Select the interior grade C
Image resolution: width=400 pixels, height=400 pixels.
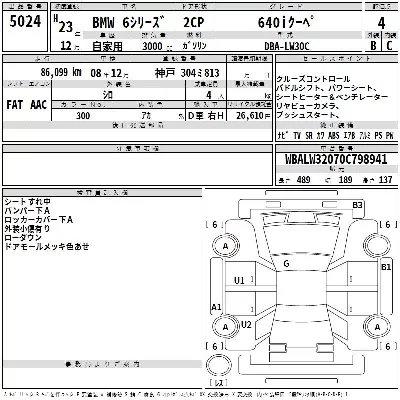(389, 46)
